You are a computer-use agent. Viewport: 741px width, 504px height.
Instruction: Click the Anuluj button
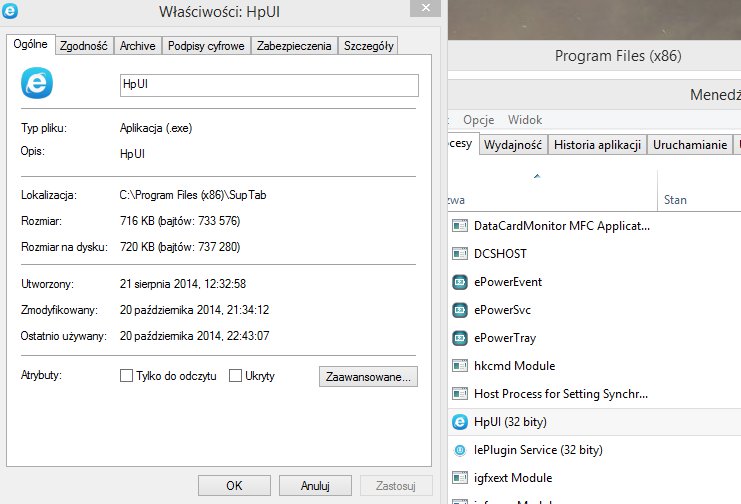tap(315, 486)
